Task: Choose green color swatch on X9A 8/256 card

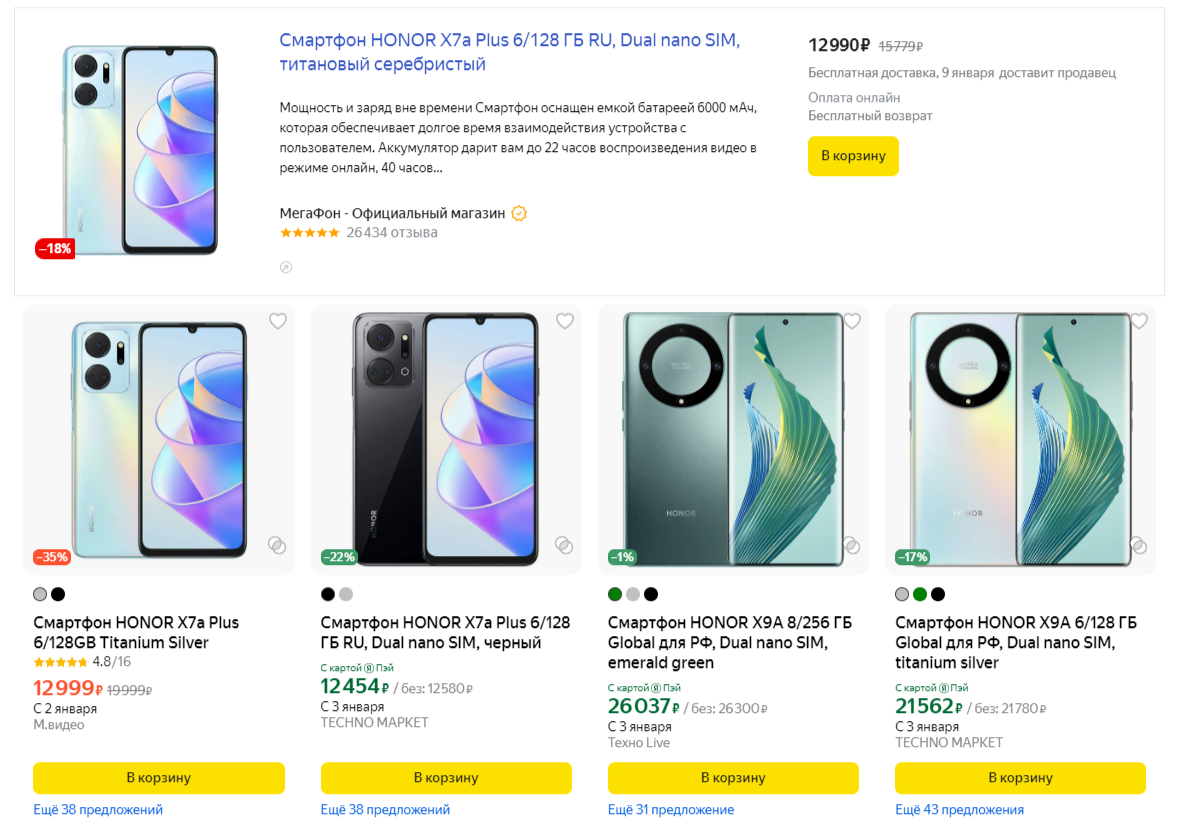Action: point(615,594)
